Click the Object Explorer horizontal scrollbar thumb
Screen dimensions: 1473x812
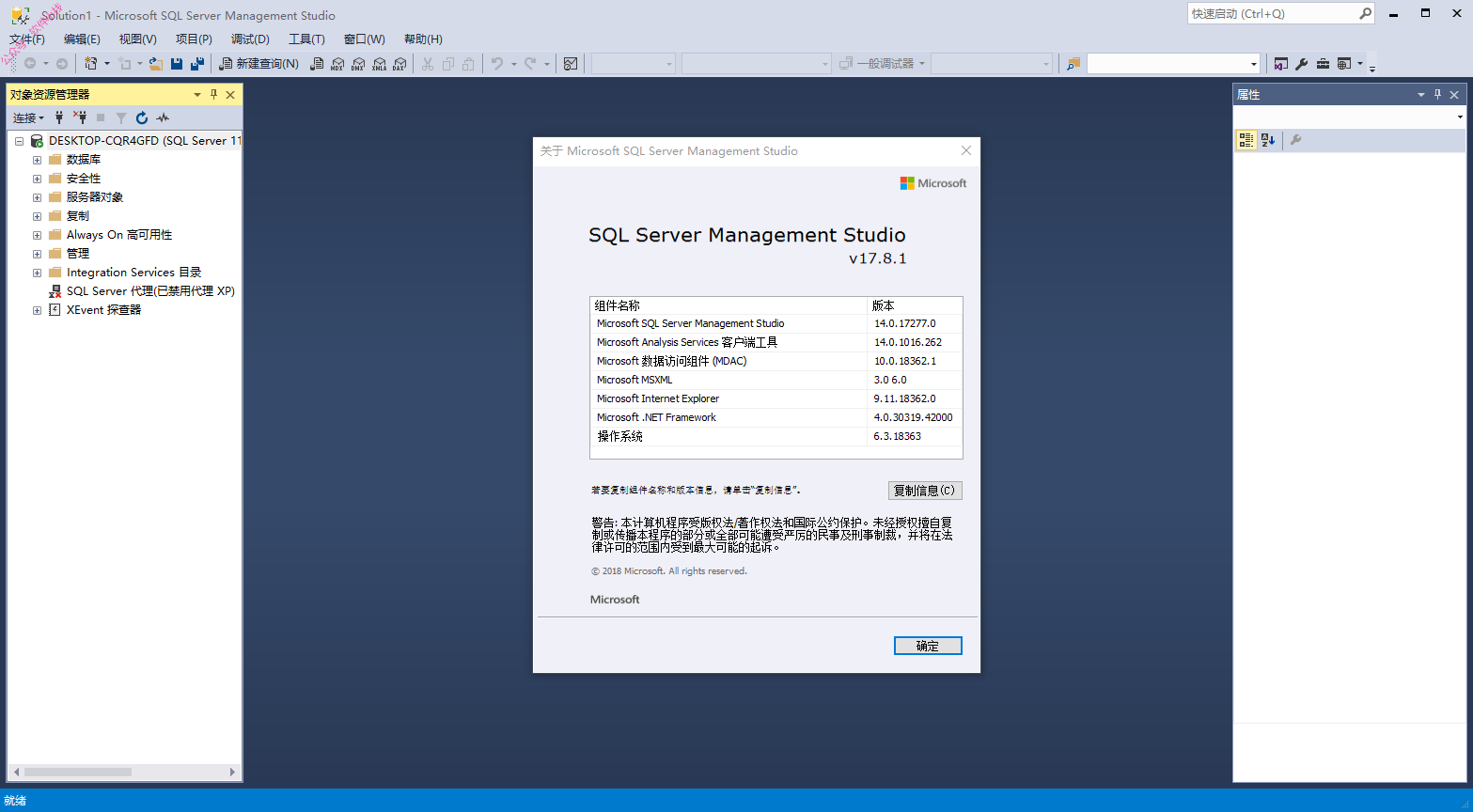(x=78, y=773)
